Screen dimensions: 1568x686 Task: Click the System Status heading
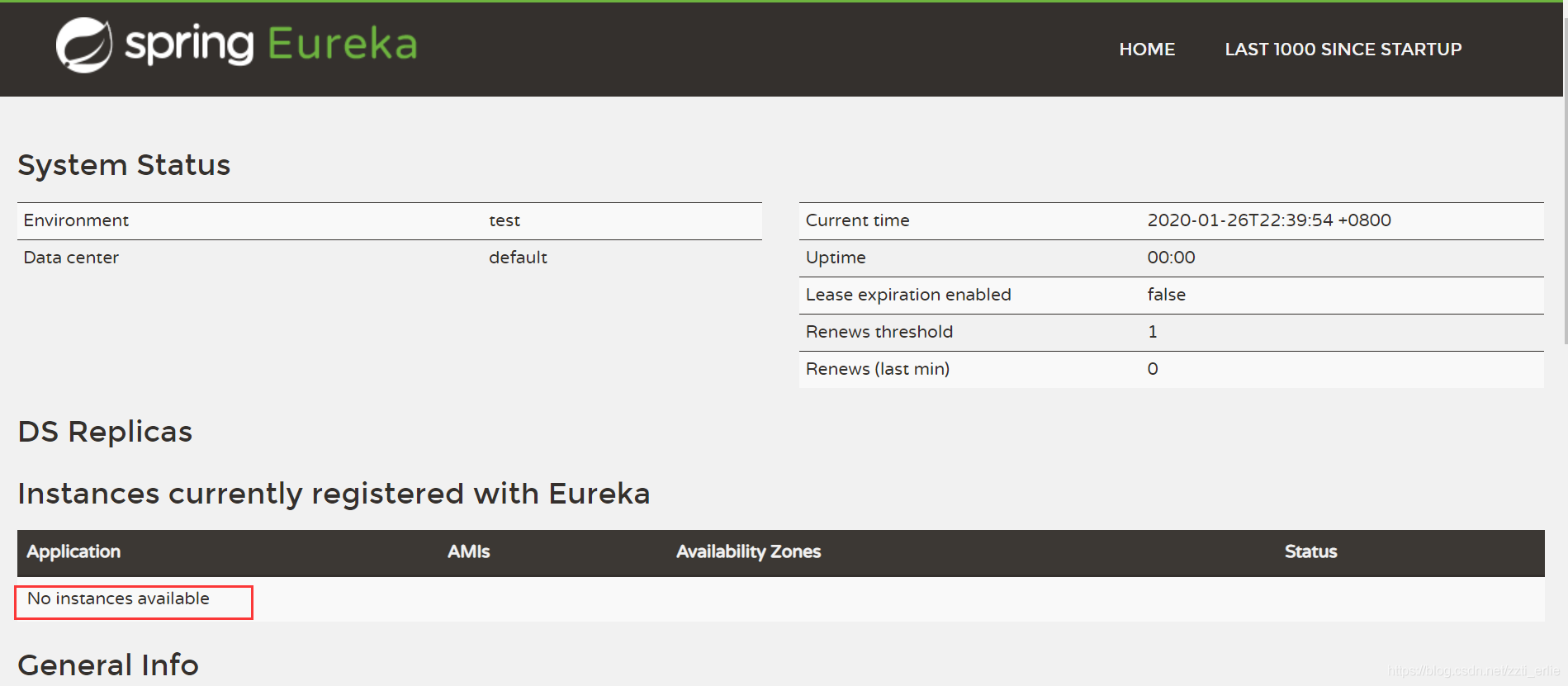click(124, 165)
